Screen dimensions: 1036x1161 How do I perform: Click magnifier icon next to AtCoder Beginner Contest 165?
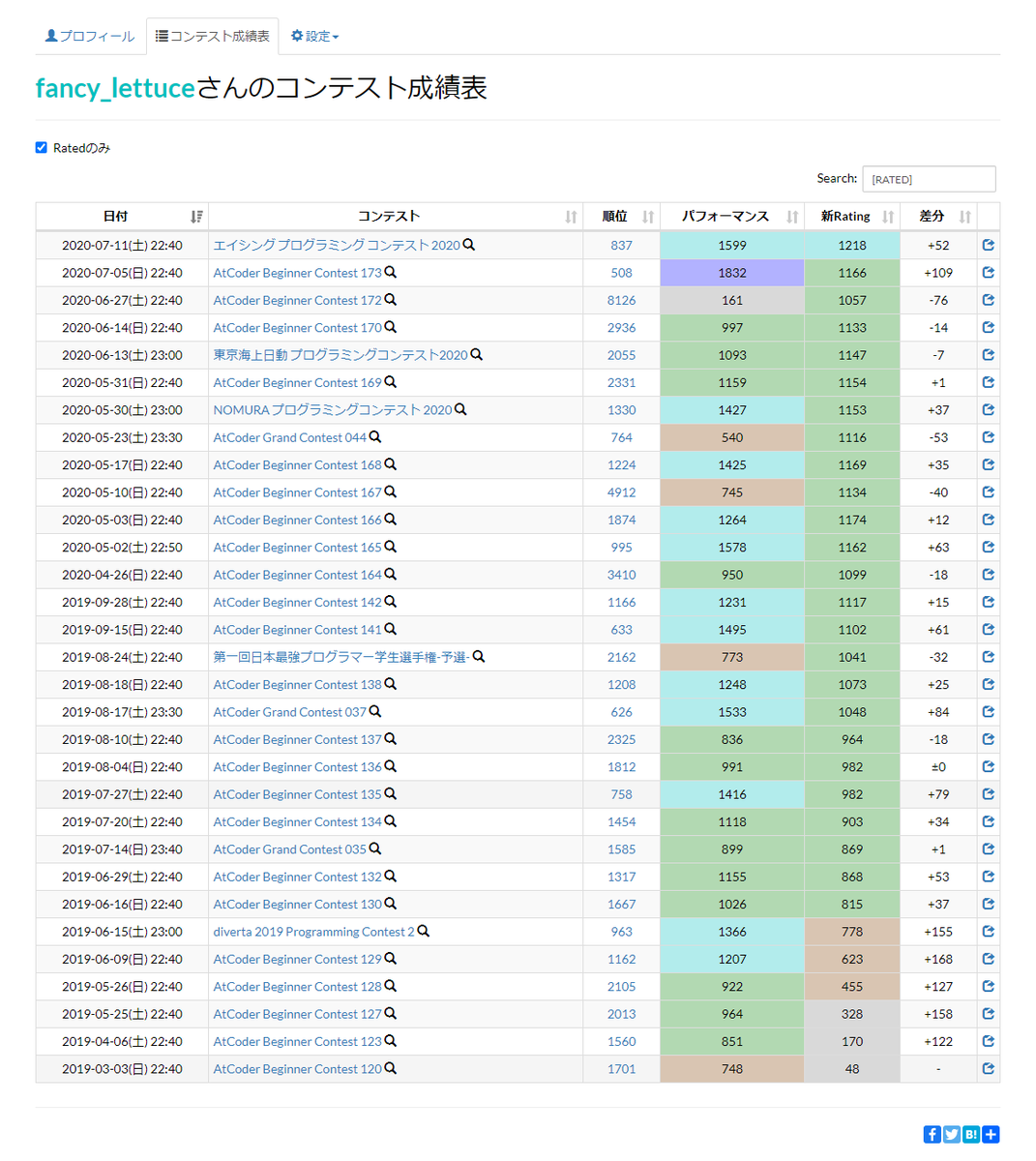pos(391,547)
